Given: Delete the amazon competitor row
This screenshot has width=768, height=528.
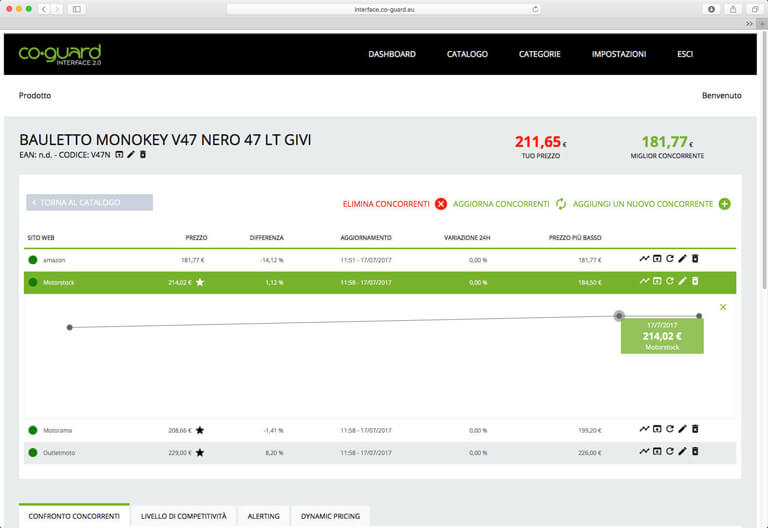Looking at the screenshot, I should 695,259.
